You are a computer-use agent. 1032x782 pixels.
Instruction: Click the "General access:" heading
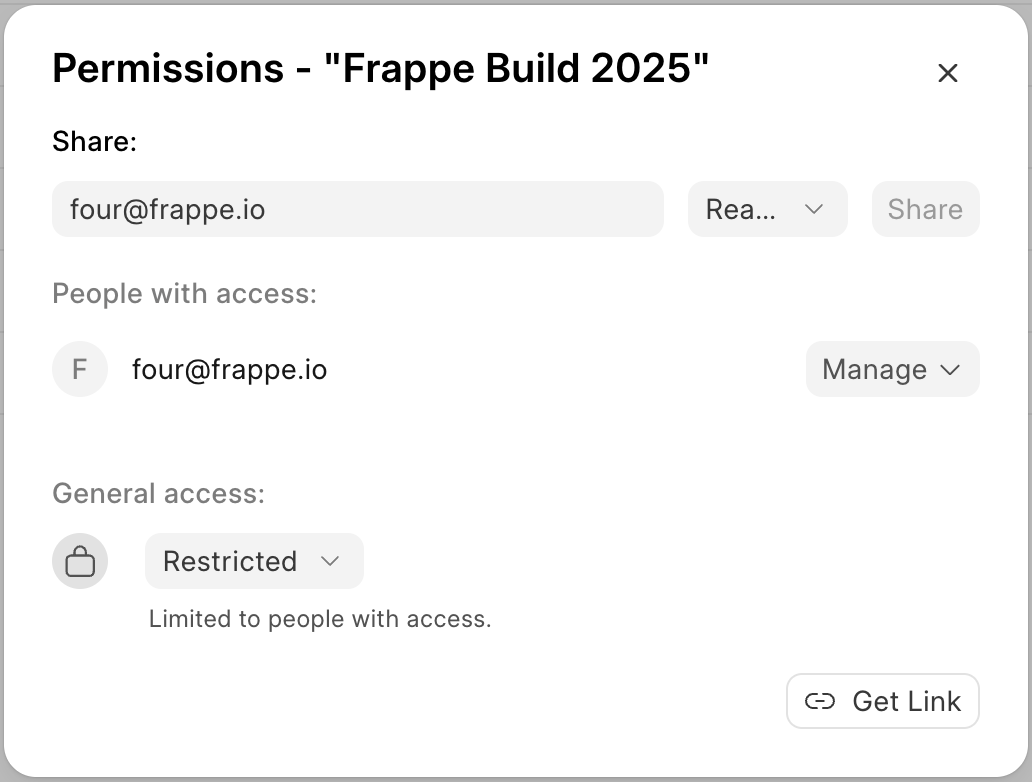click(x=159, y=494)
